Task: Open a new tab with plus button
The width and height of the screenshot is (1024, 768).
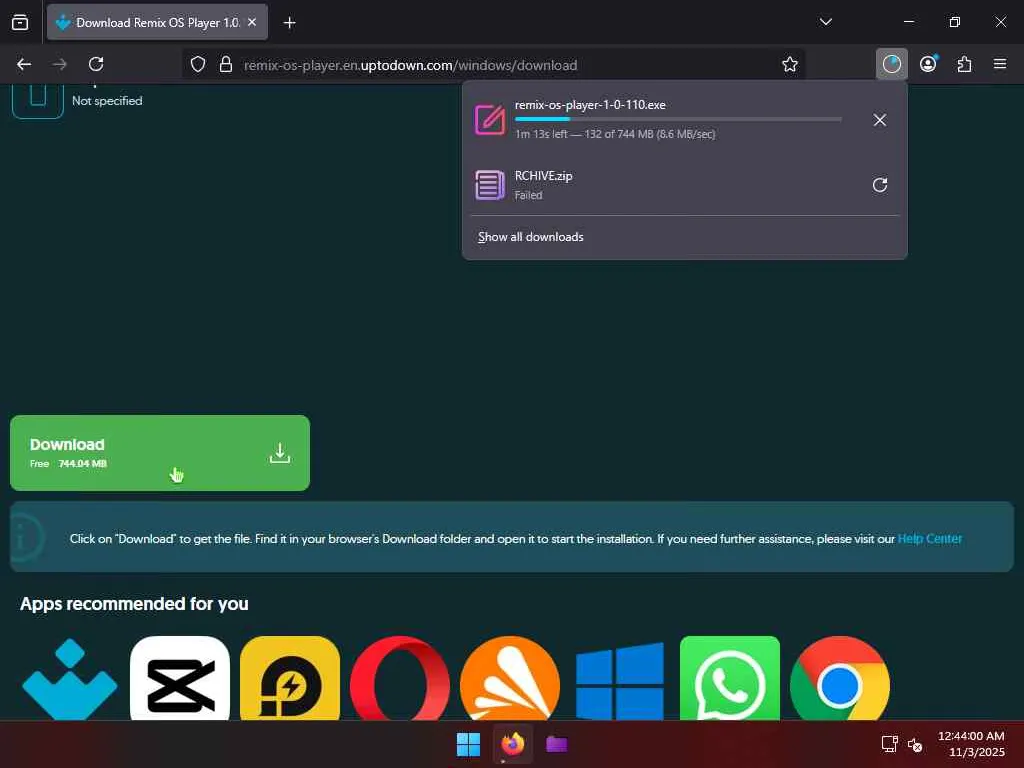Action: (x=289, y=23)
